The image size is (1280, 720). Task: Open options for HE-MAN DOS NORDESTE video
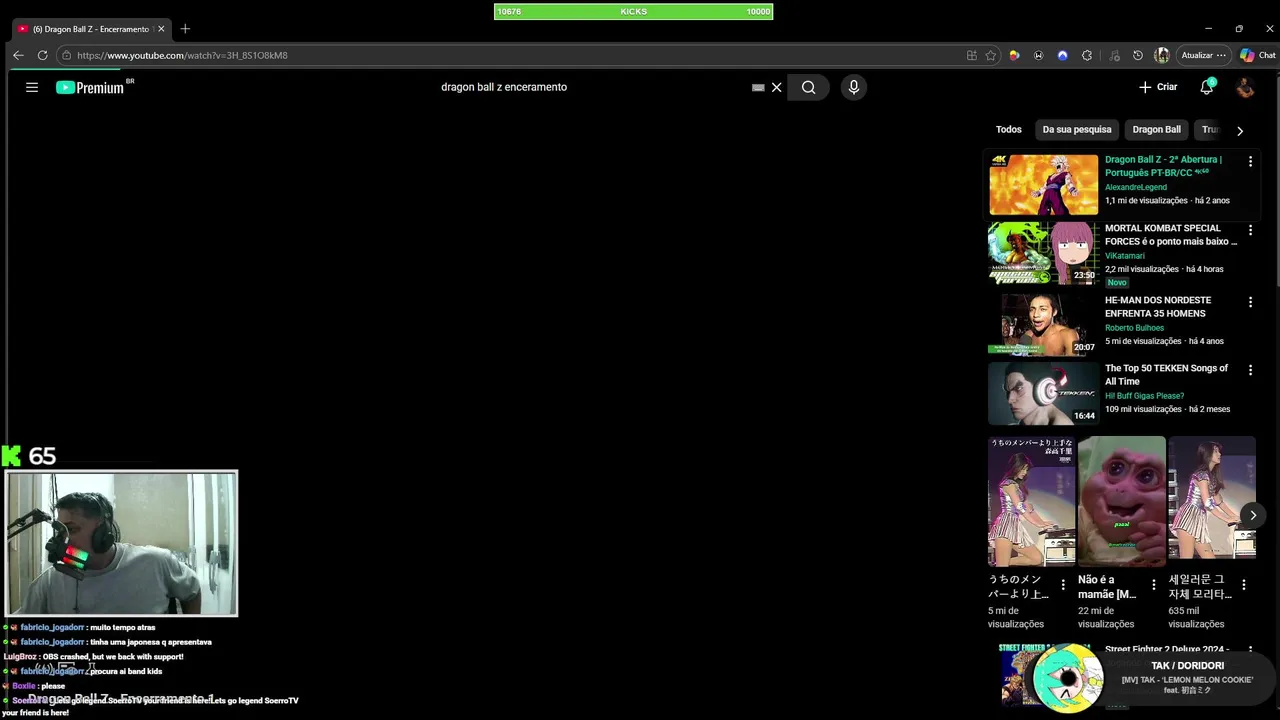pyautogui.click(x=1250, y=302)
